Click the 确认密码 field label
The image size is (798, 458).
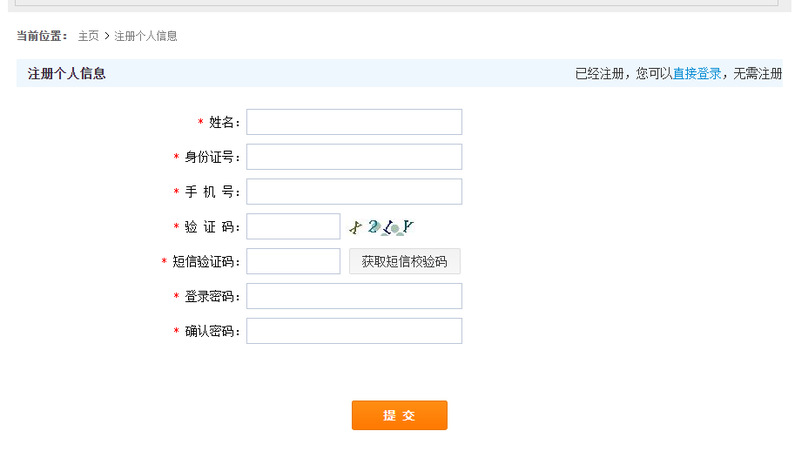coord(211,332)
